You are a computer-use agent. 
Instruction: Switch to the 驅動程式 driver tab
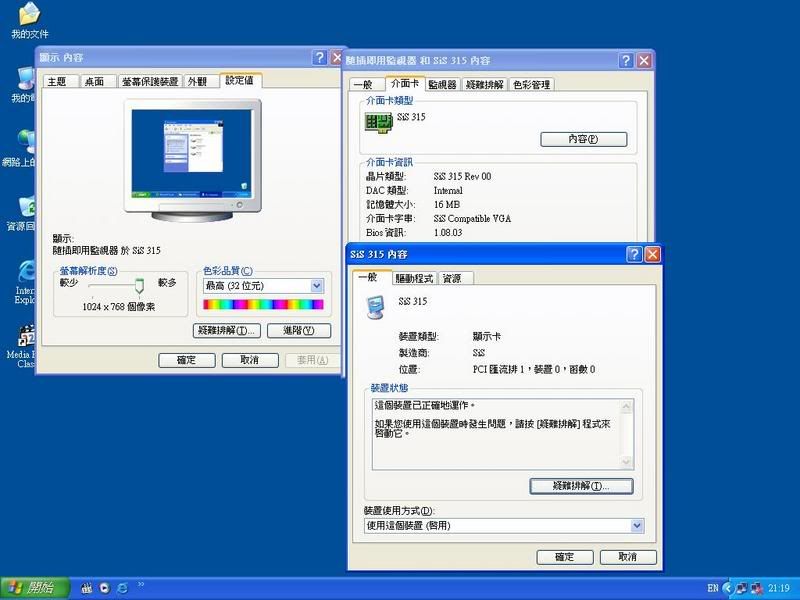(414, 278)
